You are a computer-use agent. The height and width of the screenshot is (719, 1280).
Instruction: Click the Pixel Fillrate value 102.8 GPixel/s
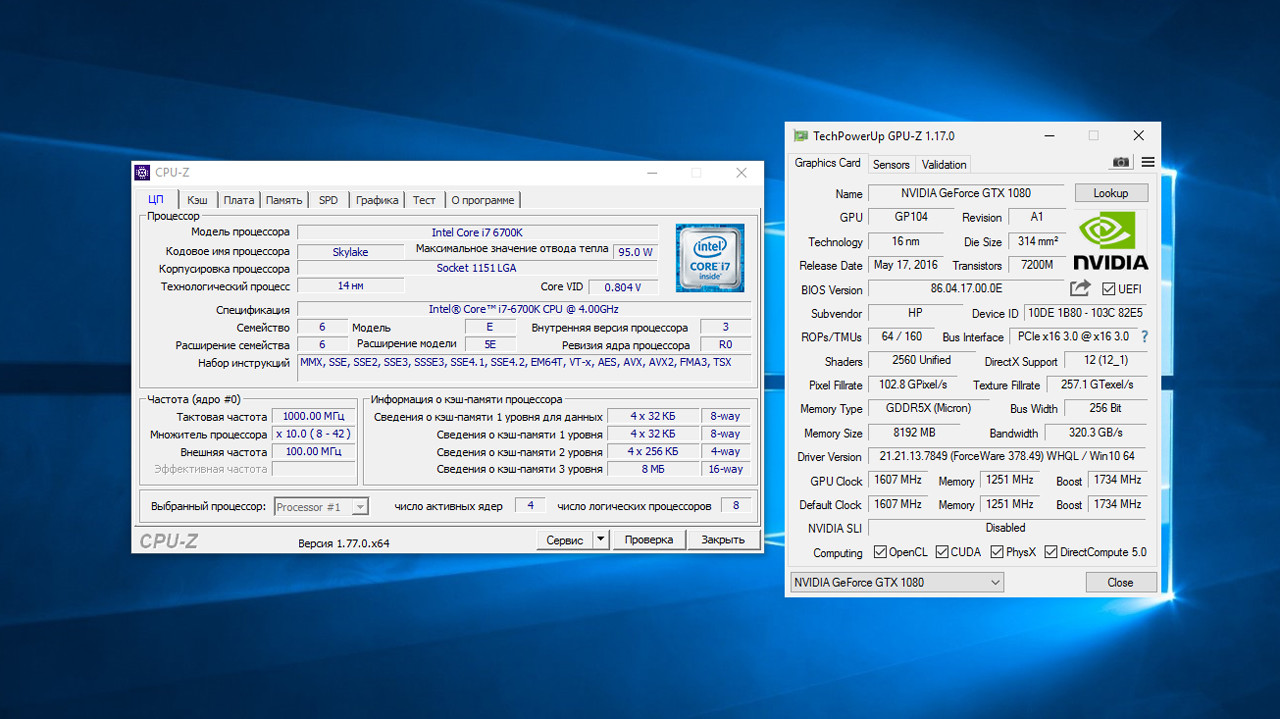(913, 385)
